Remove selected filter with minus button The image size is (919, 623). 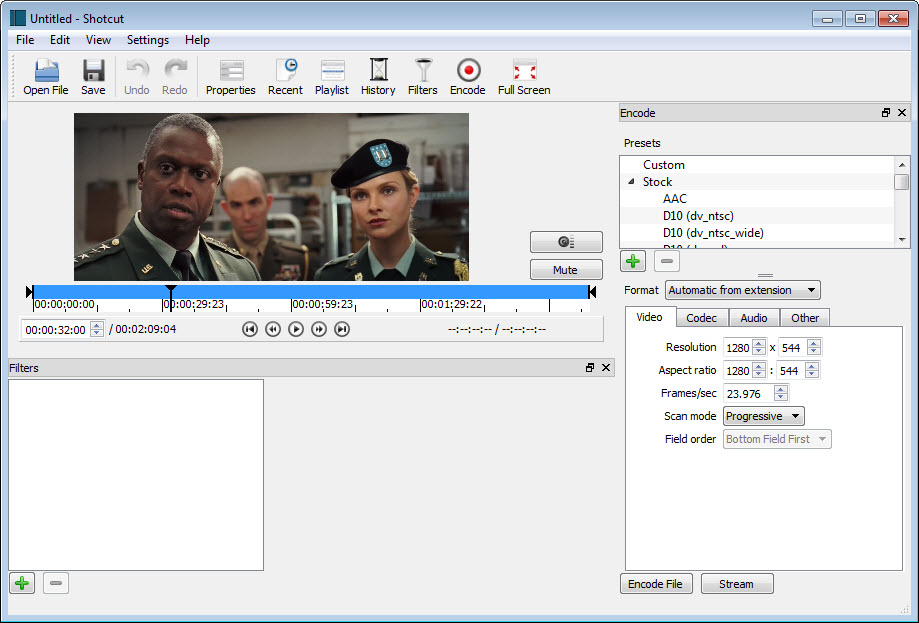point(56,583)
